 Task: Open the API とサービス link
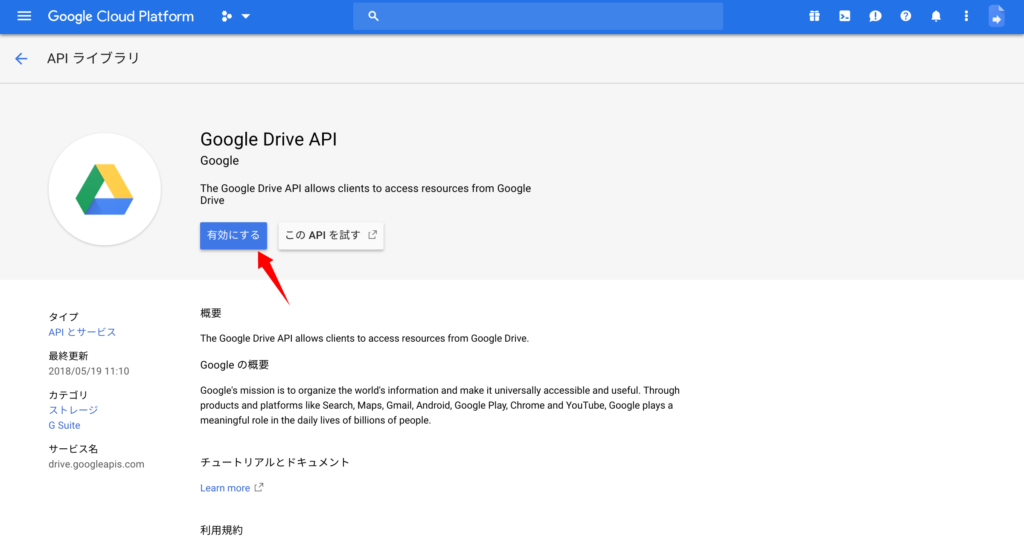click(82, 332)
